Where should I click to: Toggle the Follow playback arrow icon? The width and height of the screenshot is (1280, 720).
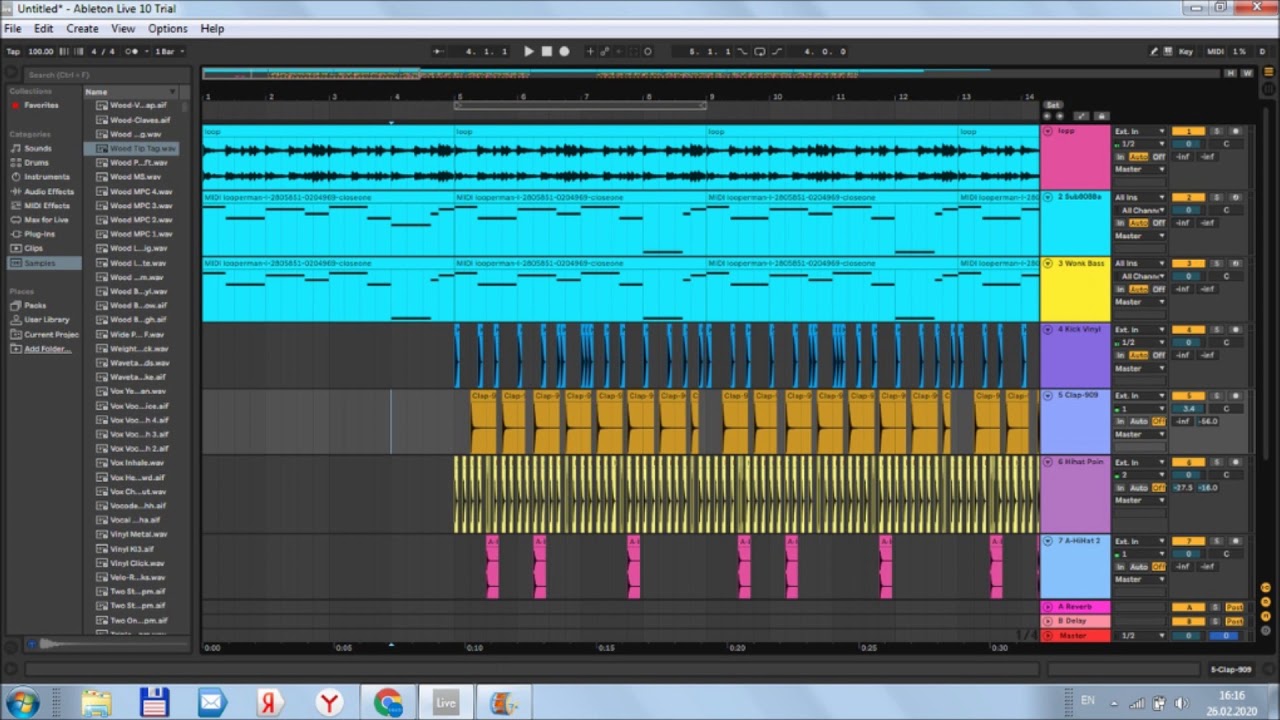438,51
